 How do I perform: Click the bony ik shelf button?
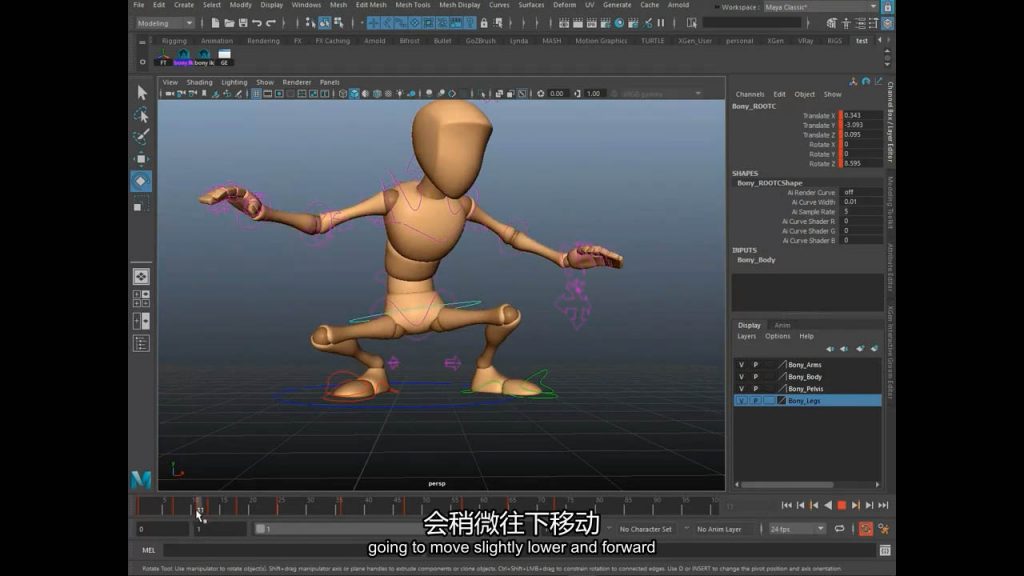coord(204,57)
